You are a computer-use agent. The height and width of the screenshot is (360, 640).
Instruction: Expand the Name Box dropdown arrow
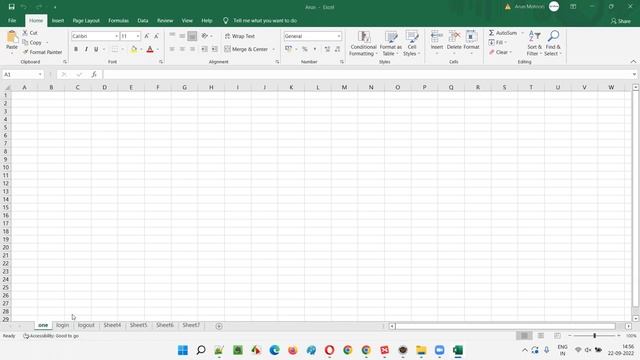click(40, 74)
